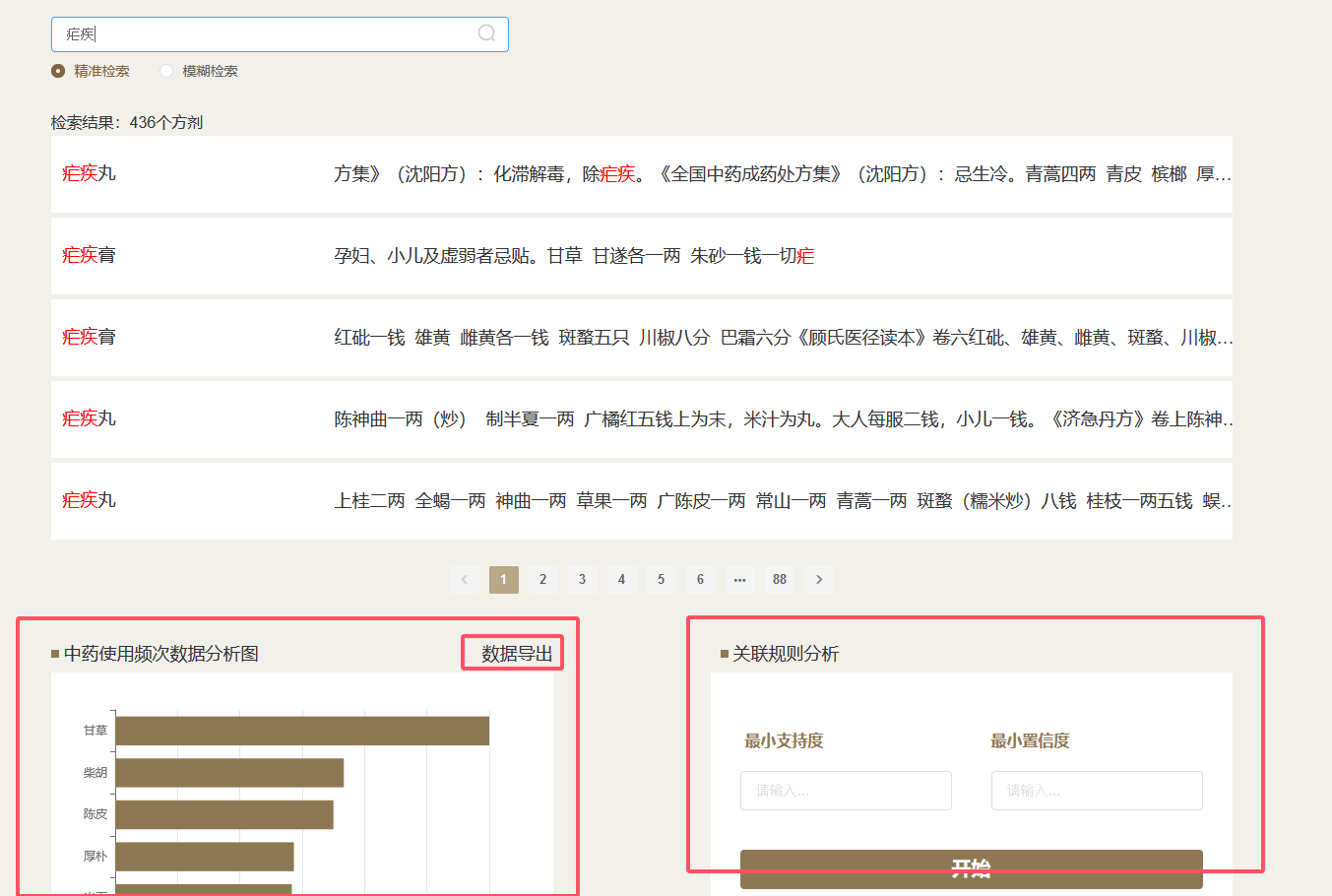Jump to results page 5
This screenshot has width=1332, height=896.
pyautogui.click(x=661, y=579)
